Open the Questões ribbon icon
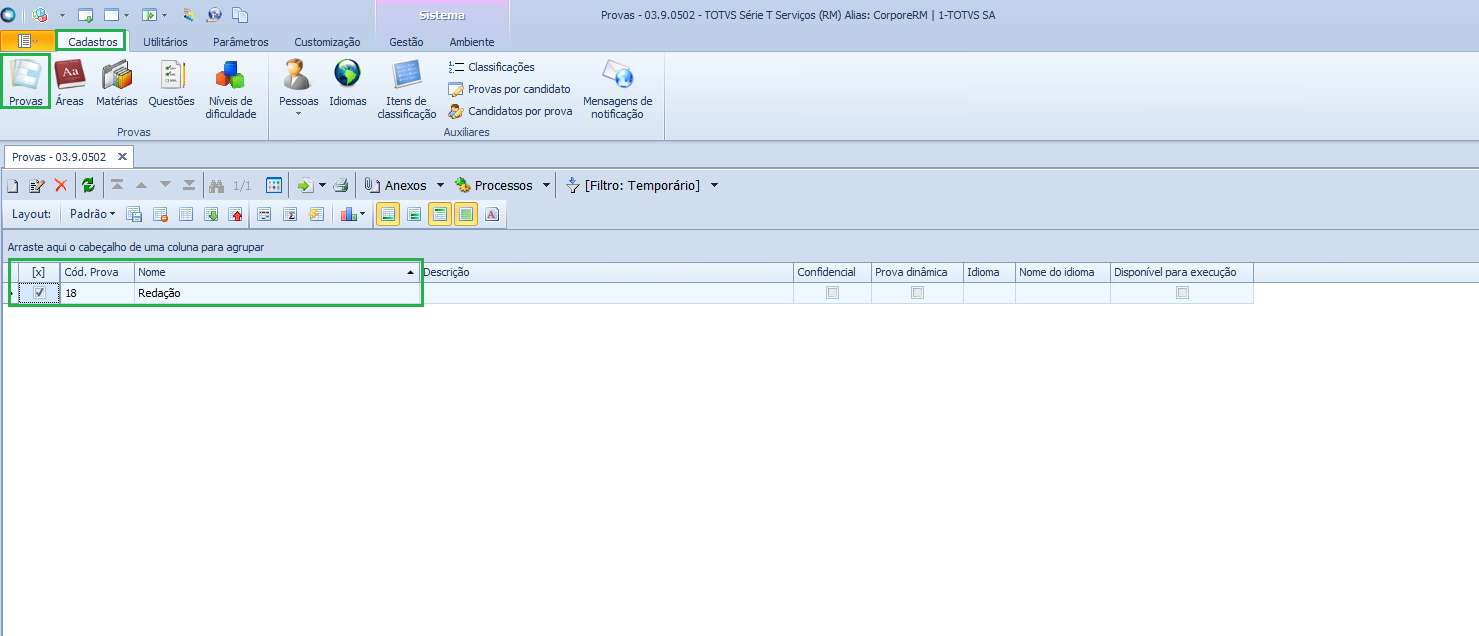 coord(172,82)
